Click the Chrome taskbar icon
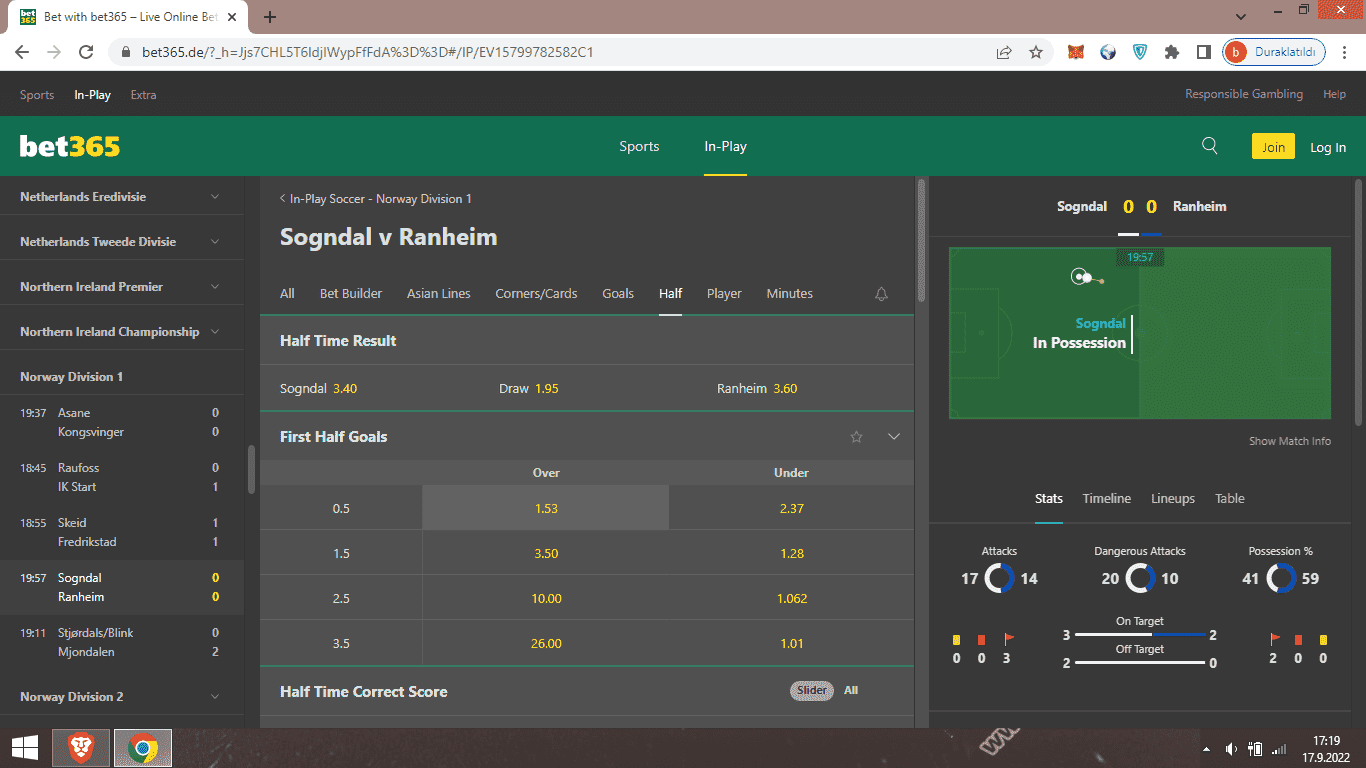 (143, 747)
